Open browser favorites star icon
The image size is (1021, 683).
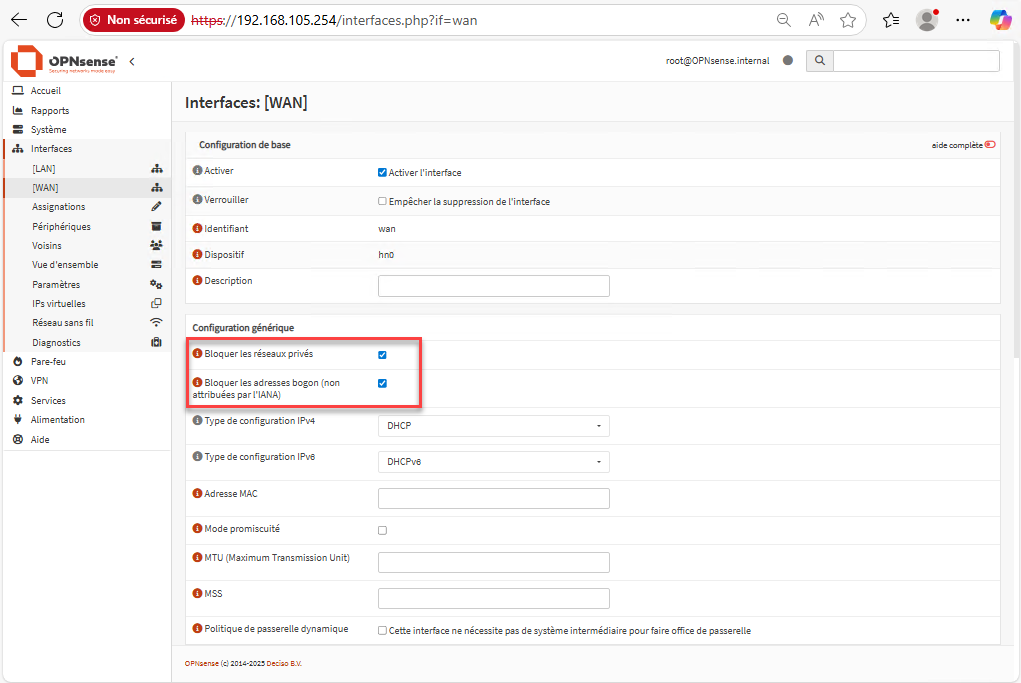(x=848, y=20)
